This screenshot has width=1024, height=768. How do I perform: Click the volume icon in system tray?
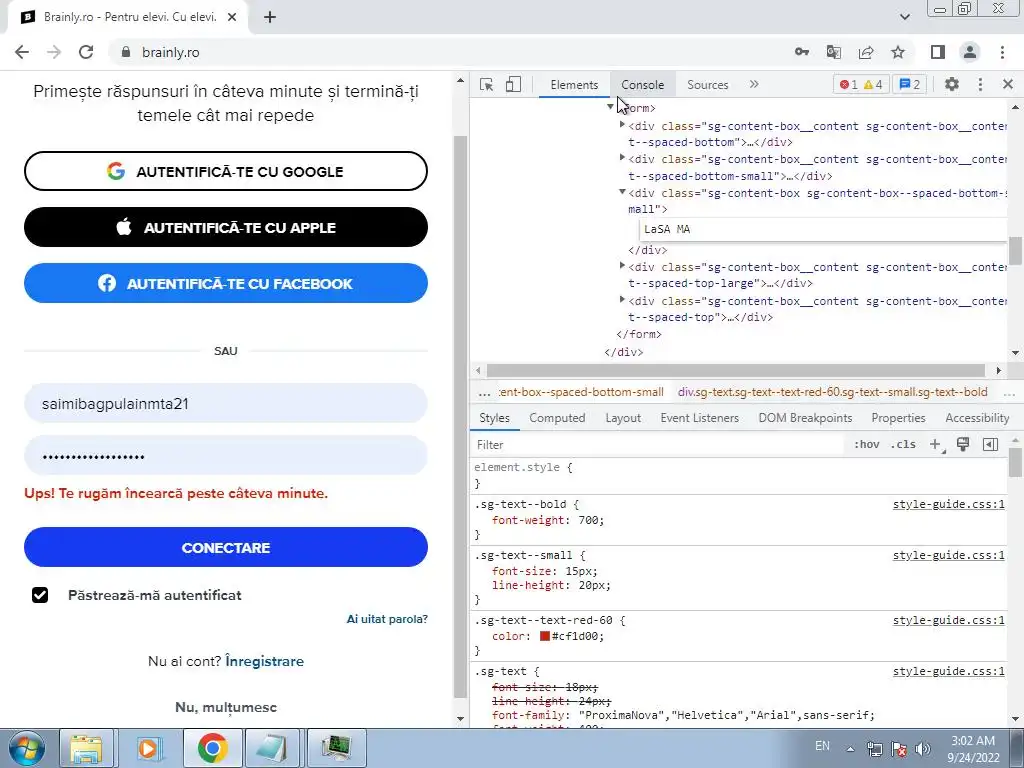tap(922, 749)
